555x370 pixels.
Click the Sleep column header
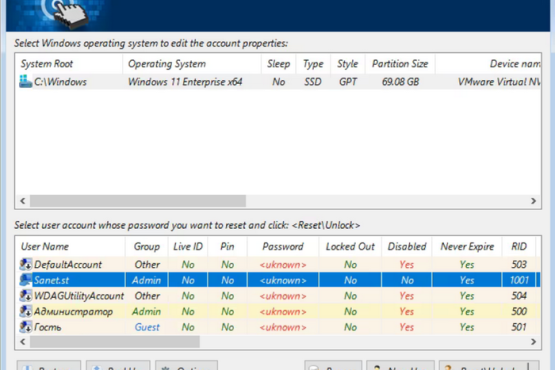[279, 64]
